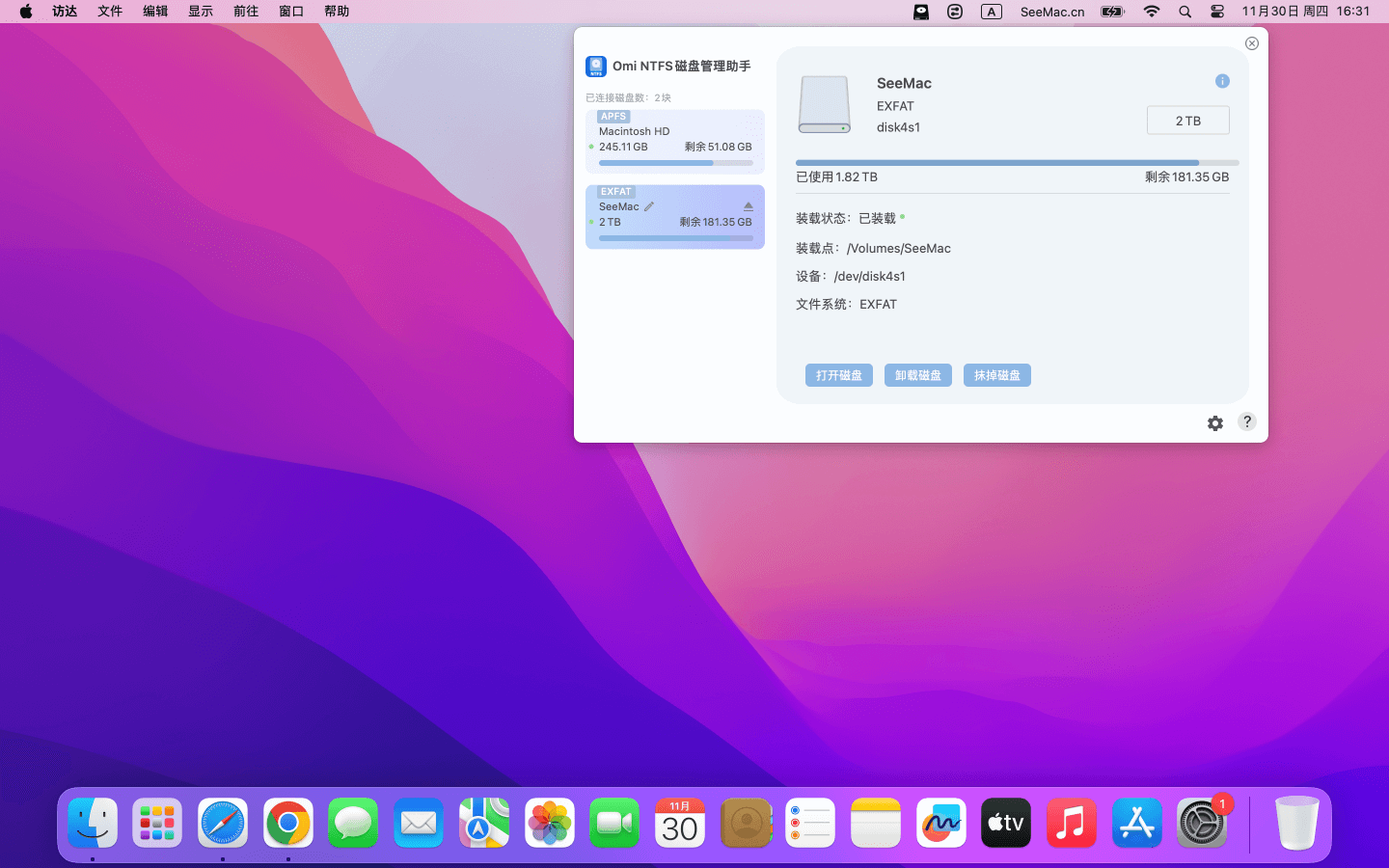Open the 前往 menu
The width and height of the screenshot is (1389, 868).
click(246, 12)
